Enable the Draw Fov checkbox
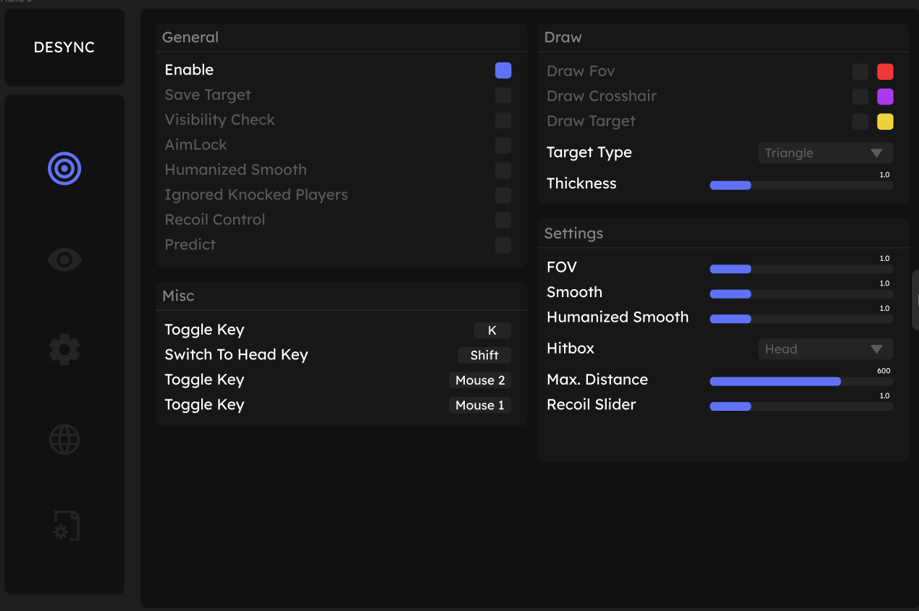This screenshot has width=919, height=611. tap(860, 72)
